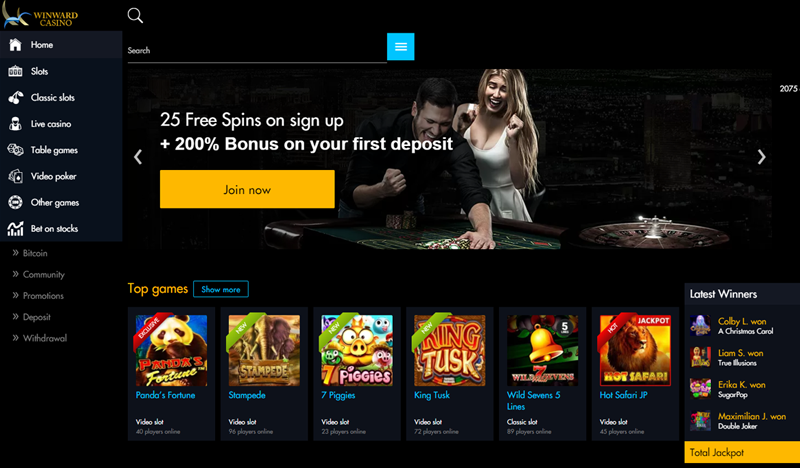Click Show more next to Top games
The height and width of the screenshot is (468, 800).
coord(221,289)
